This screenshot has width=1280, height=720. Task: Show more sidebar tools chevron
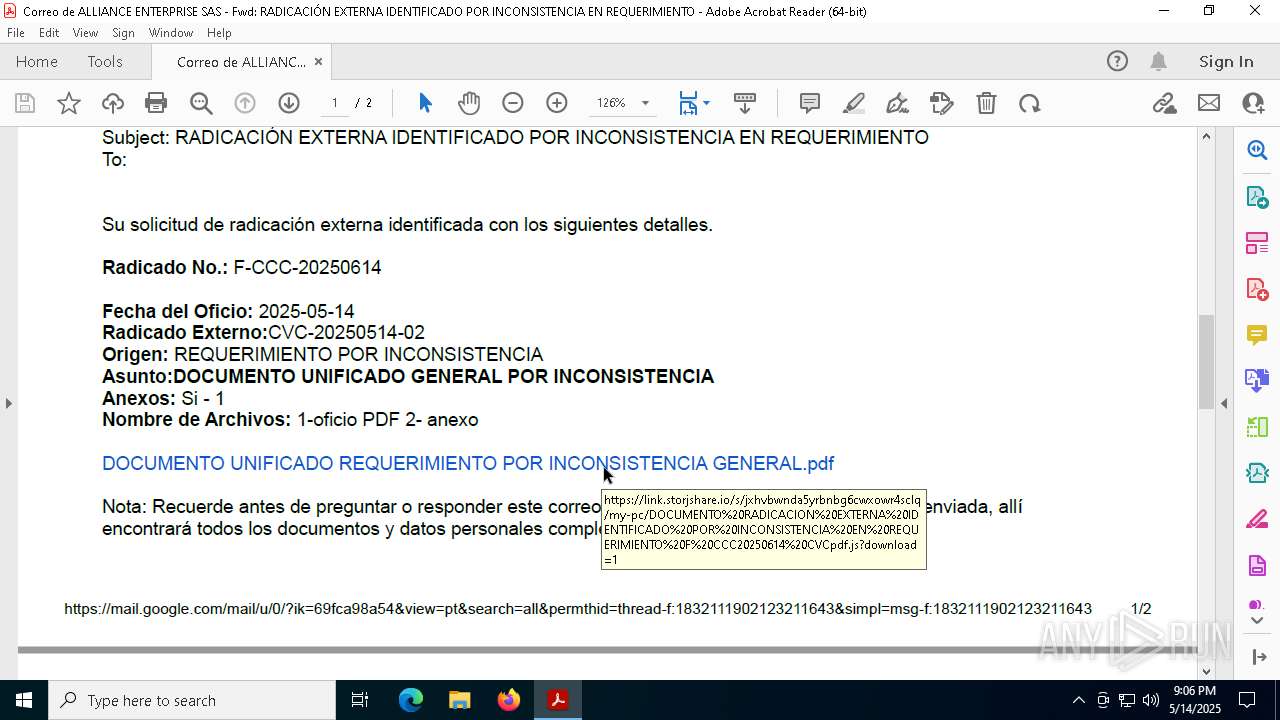1257,620
